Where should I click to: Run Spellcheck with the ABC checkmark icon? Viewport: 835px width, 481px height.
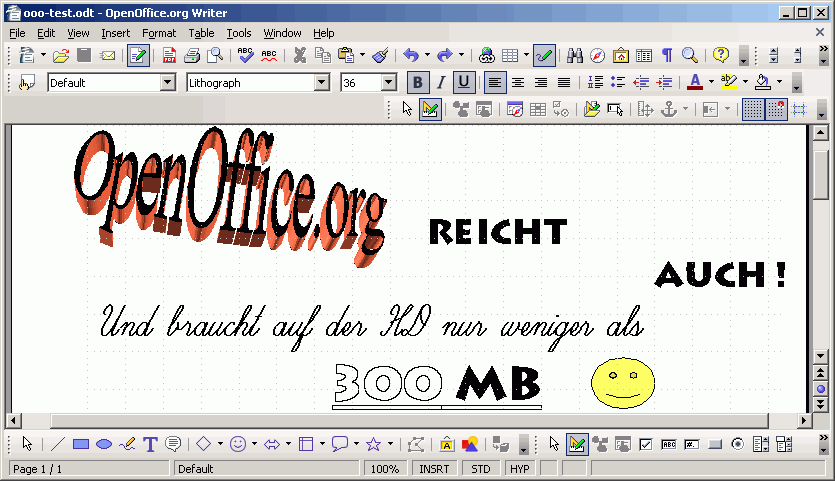tap(245, 55)
